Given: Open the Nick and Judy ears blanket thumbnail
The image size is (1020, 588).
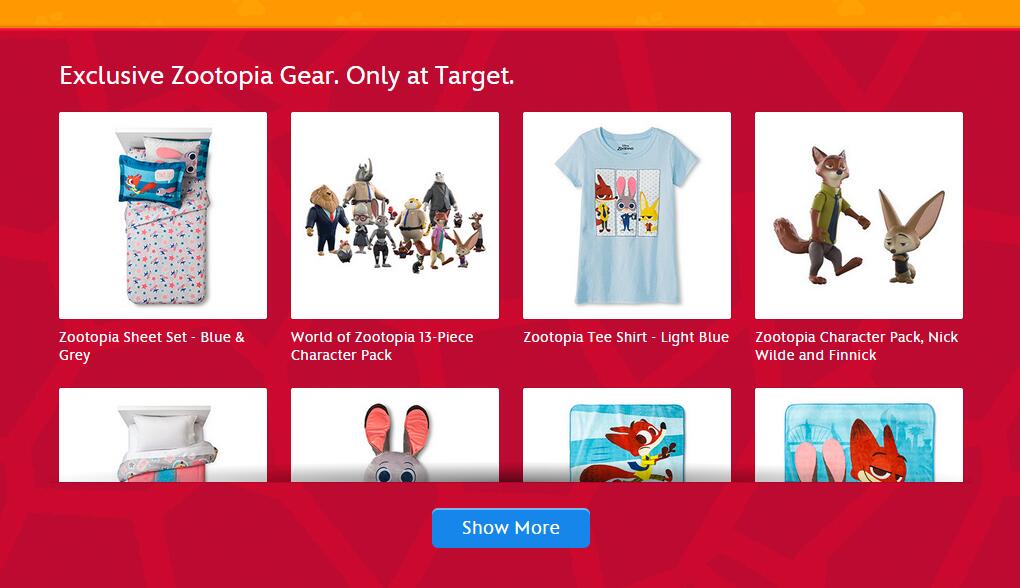Looking at the screenshot, I should 859,434.
